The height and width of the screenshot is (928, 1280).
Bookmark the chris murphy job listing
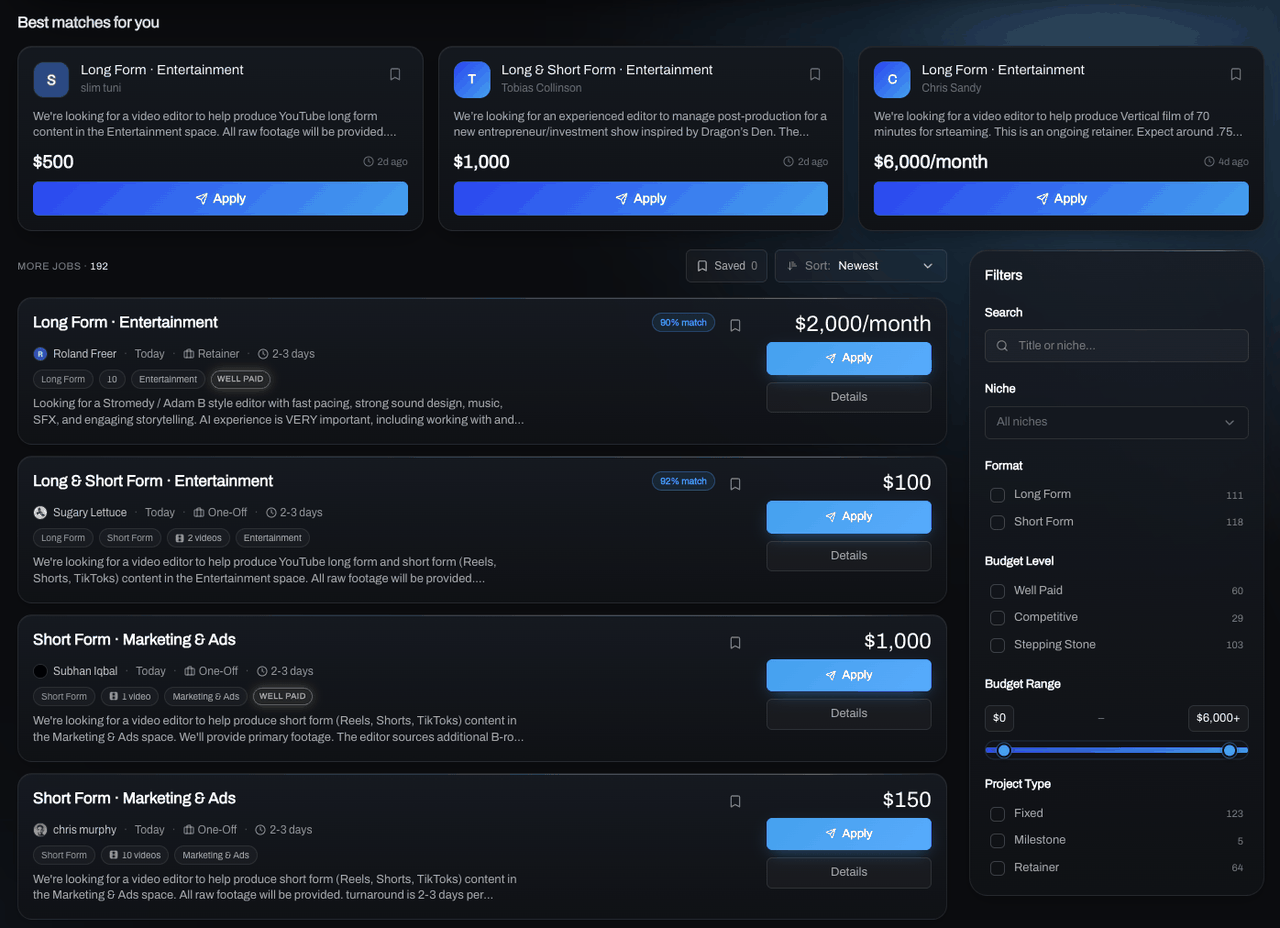click(735, 801)
